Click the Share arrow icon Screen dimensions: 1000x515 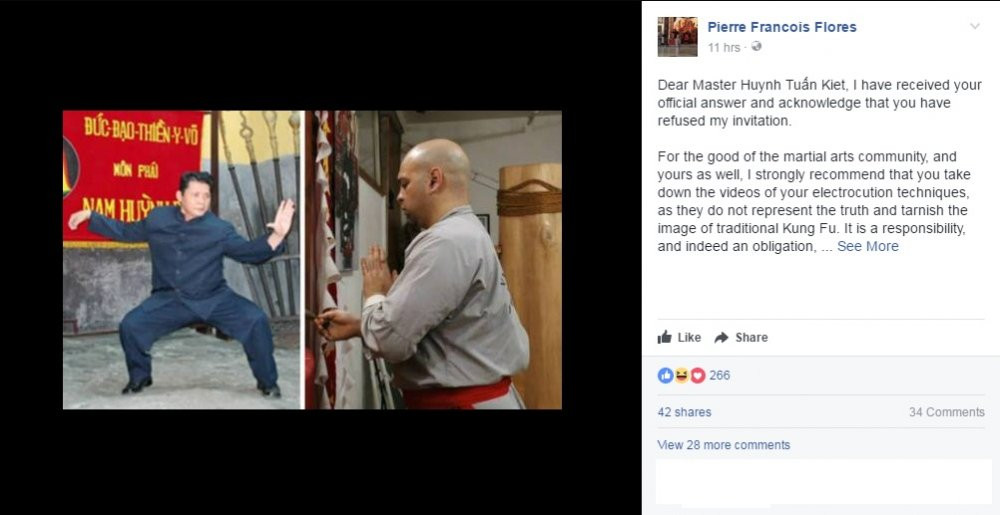tap(721, 338)
